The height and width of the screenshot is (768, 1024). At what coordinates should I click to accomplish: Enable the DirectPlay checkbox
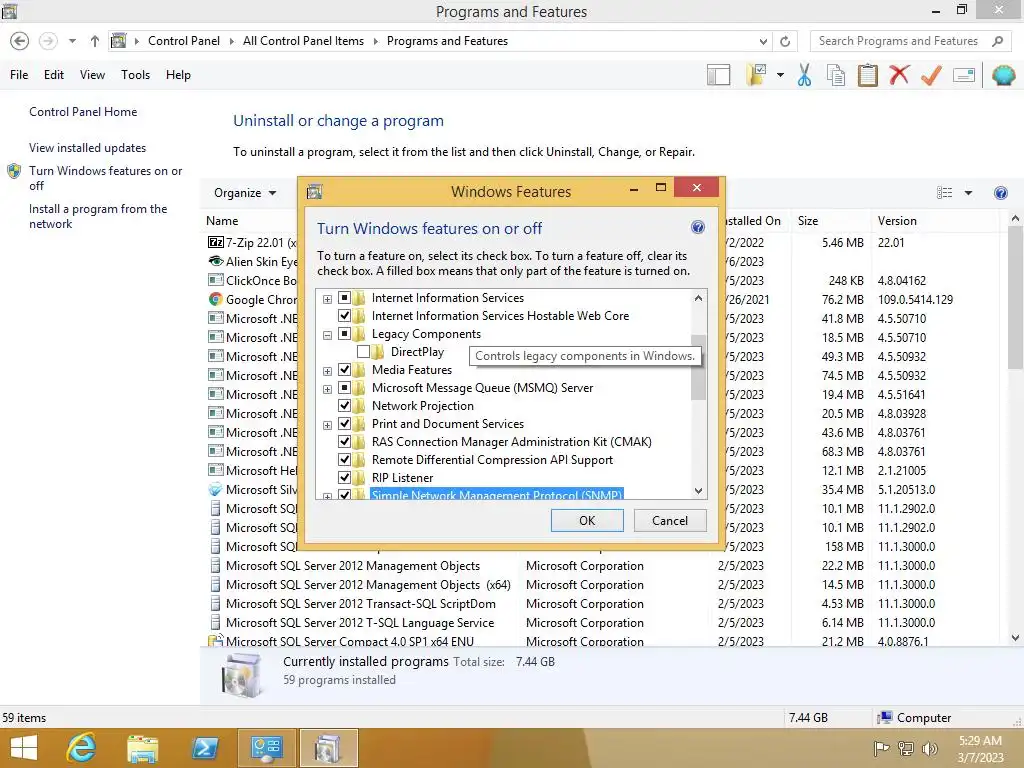pos(364,352)
